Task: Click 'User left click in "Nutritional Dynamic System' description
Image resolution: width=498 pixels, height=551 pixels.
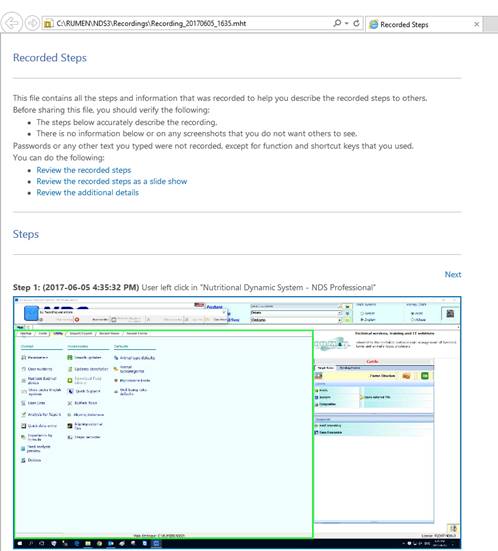Action: 258,287
